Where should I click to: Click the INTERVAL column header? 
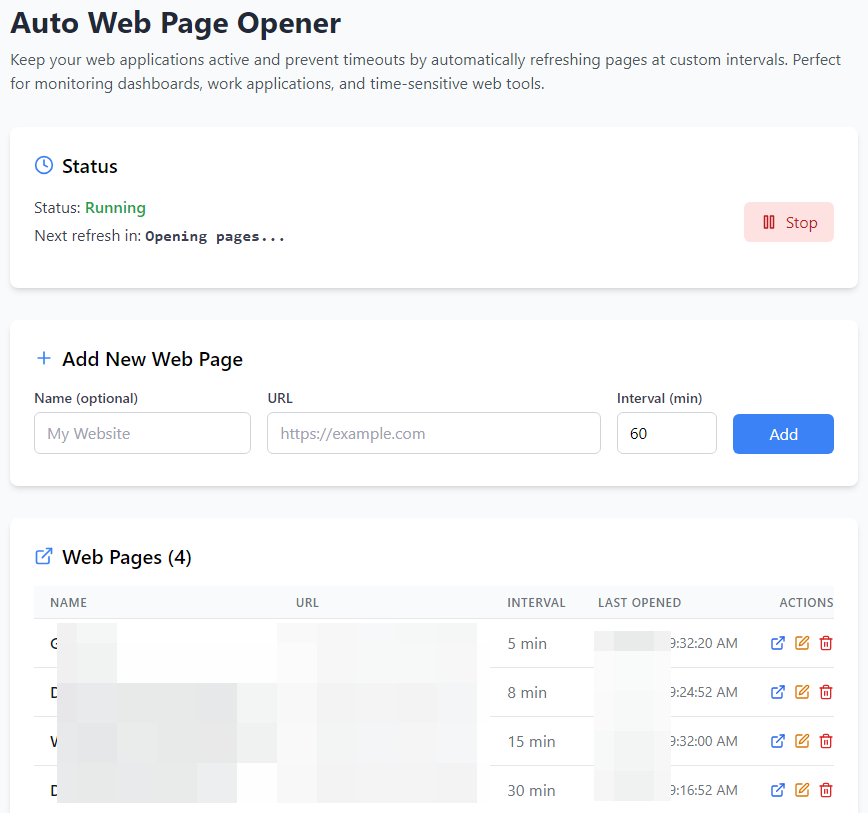pyautogui.click(x=536, y=603)
